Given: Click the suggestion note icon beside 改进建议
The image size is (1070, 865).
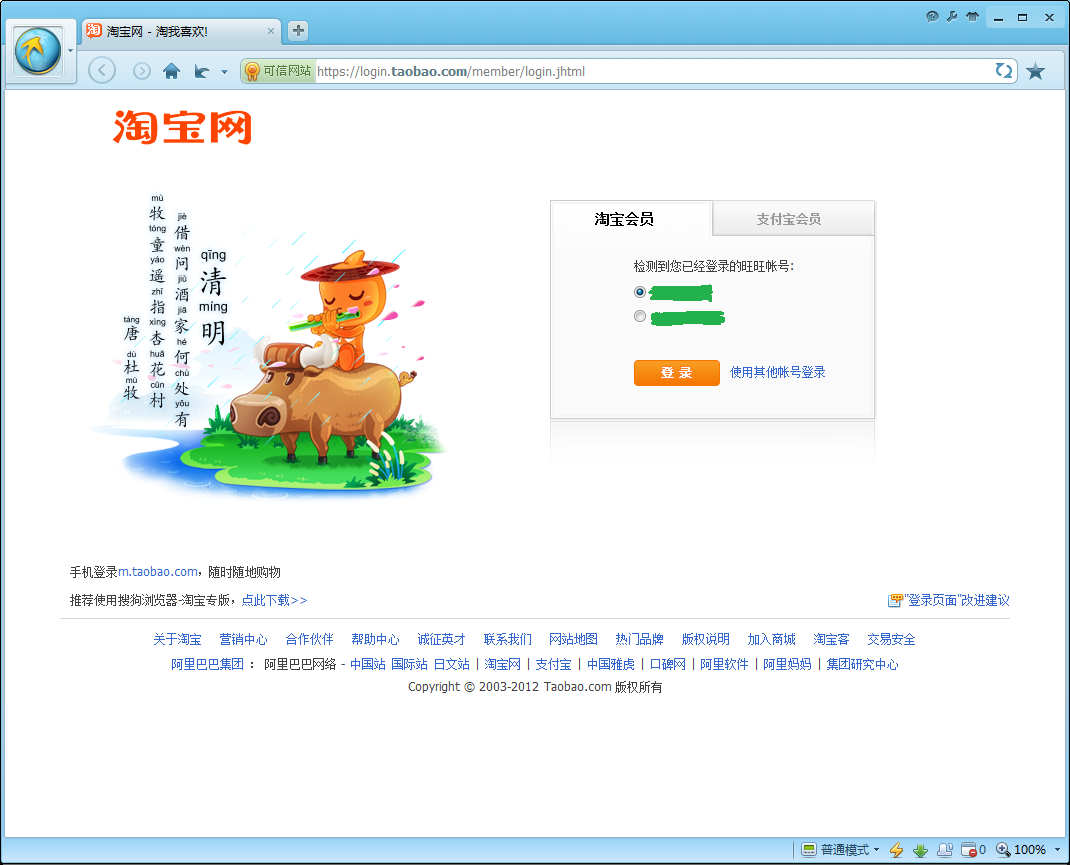Looking at the screenshot, I should coord(895,600).
